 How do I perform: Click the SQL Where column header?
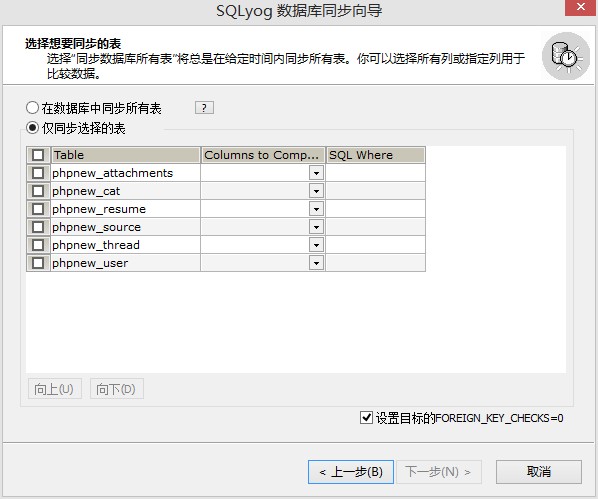pos(375,155)
